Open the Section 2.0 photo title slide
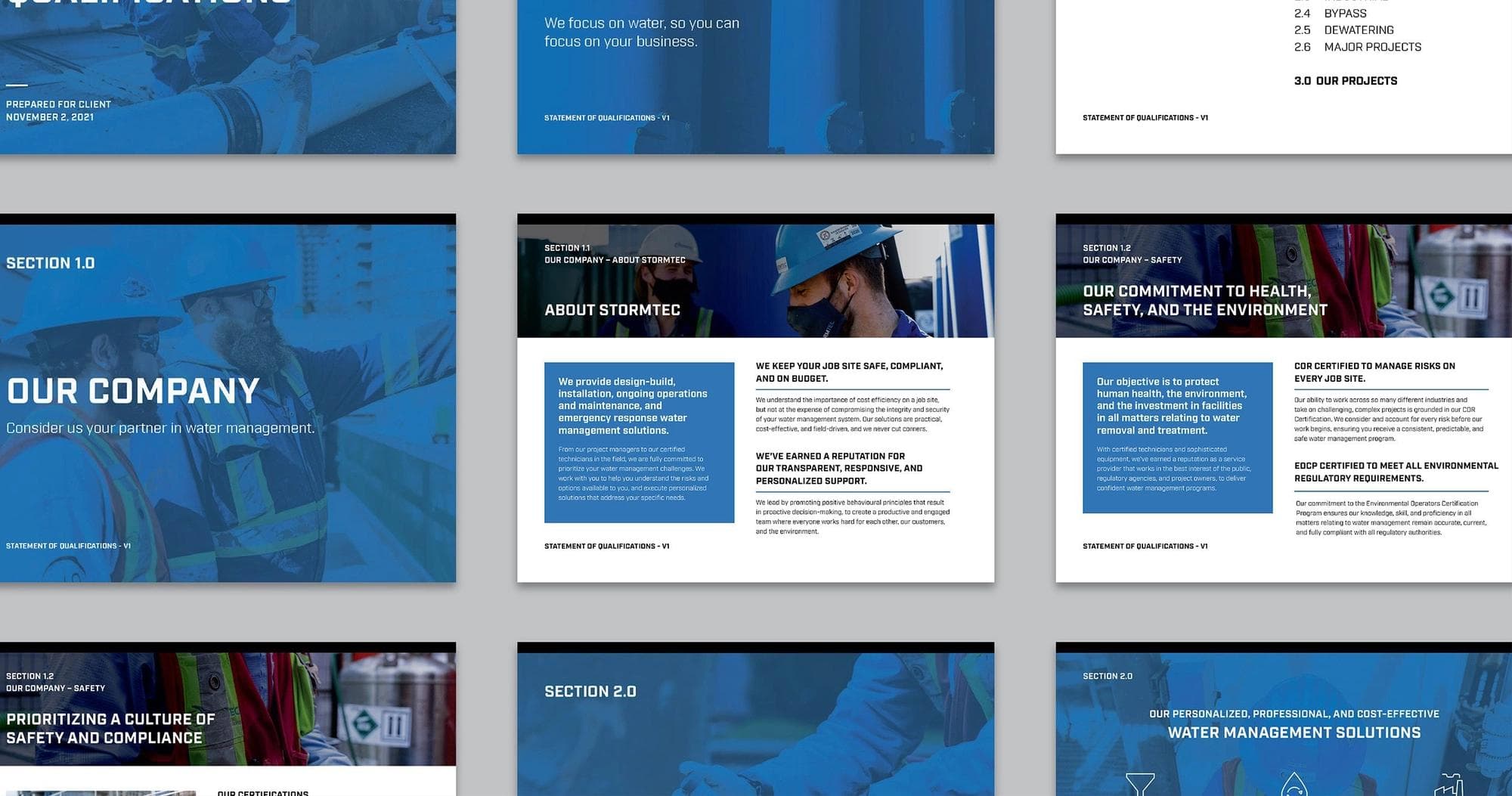The width and height of the screenshot is (1512, 796). [x=755, y=722]
